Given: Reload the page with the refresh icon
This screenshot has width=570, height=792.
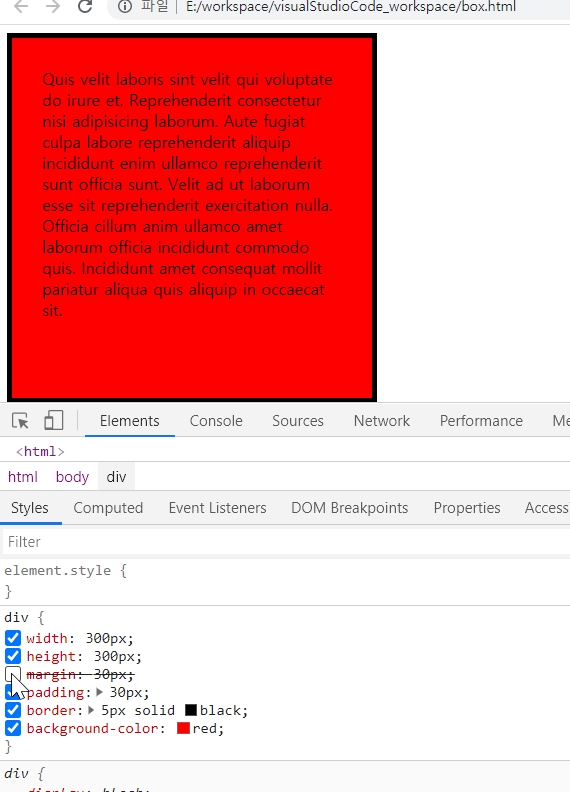Looking at the screenshot, I should coord(85,7).
